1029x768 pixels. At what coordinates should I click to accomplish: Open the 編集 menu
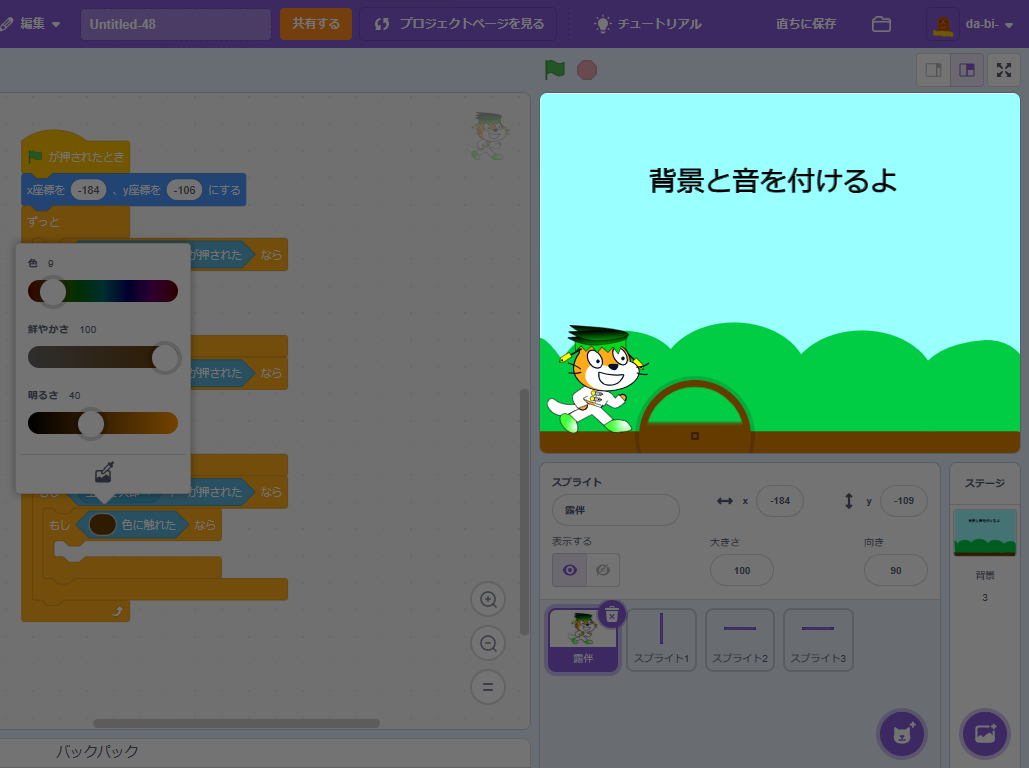(x=32, y=24)
